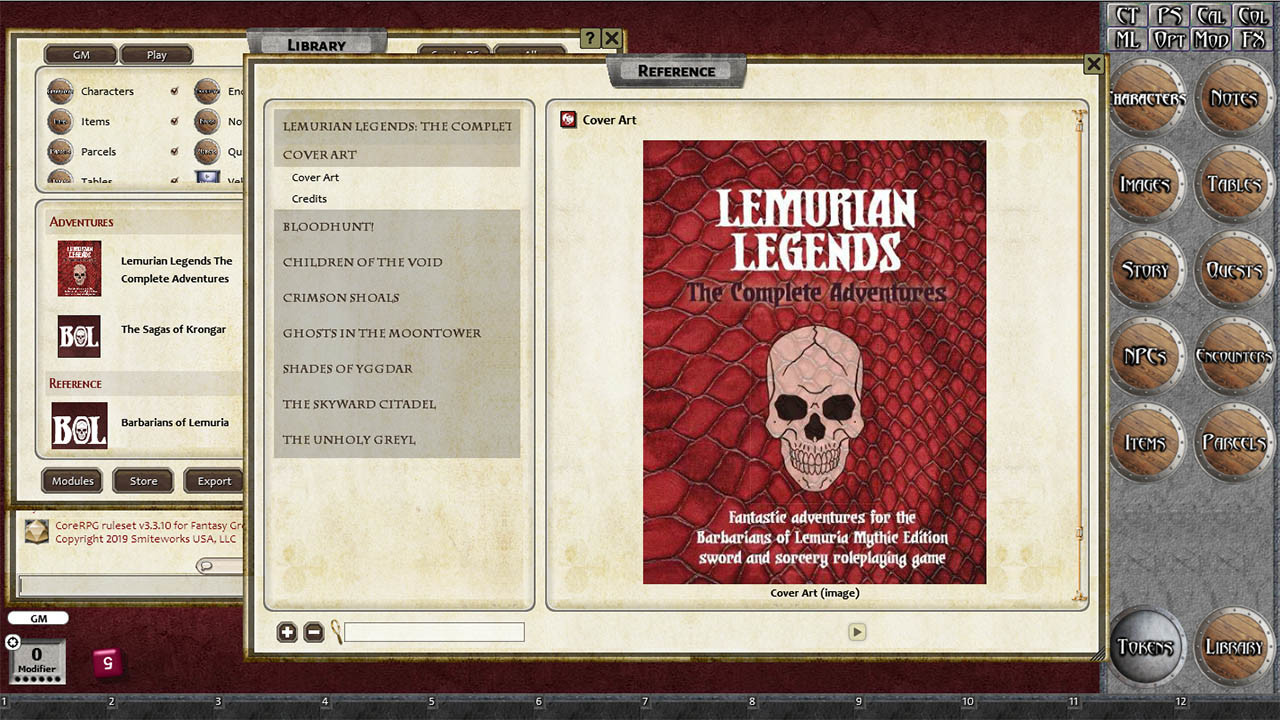Open the Encounters panel

tap(1232, 354)
